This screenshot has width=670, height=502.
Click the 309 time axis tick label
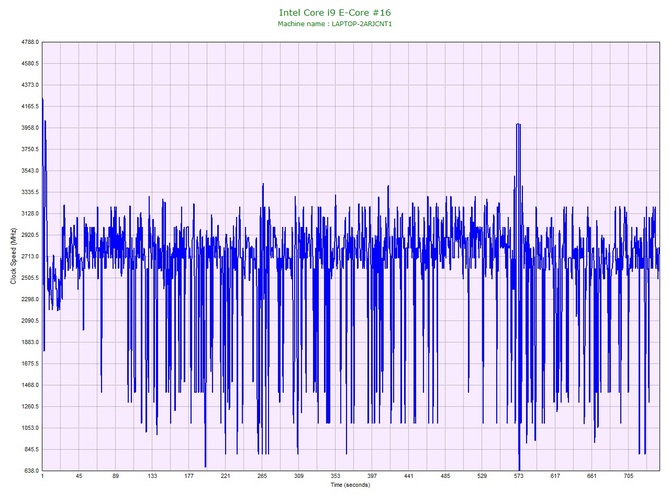coord(299,476)
